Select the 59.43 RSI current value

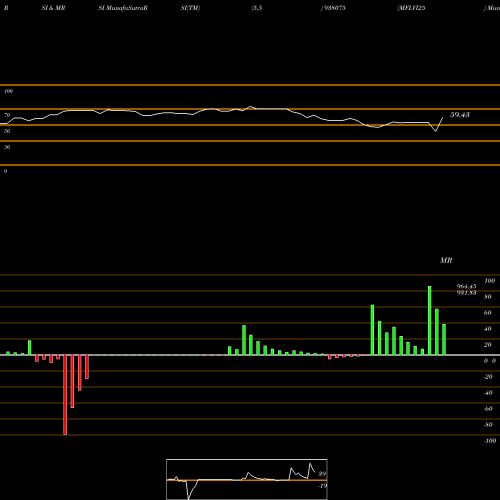(x=460, y=115)
